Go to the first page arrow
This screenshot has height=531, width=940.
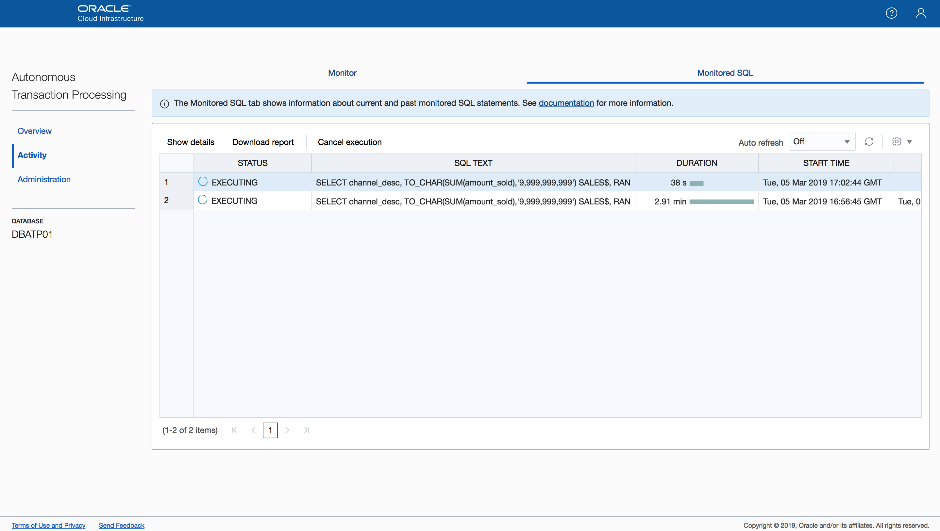coord(234,430)
